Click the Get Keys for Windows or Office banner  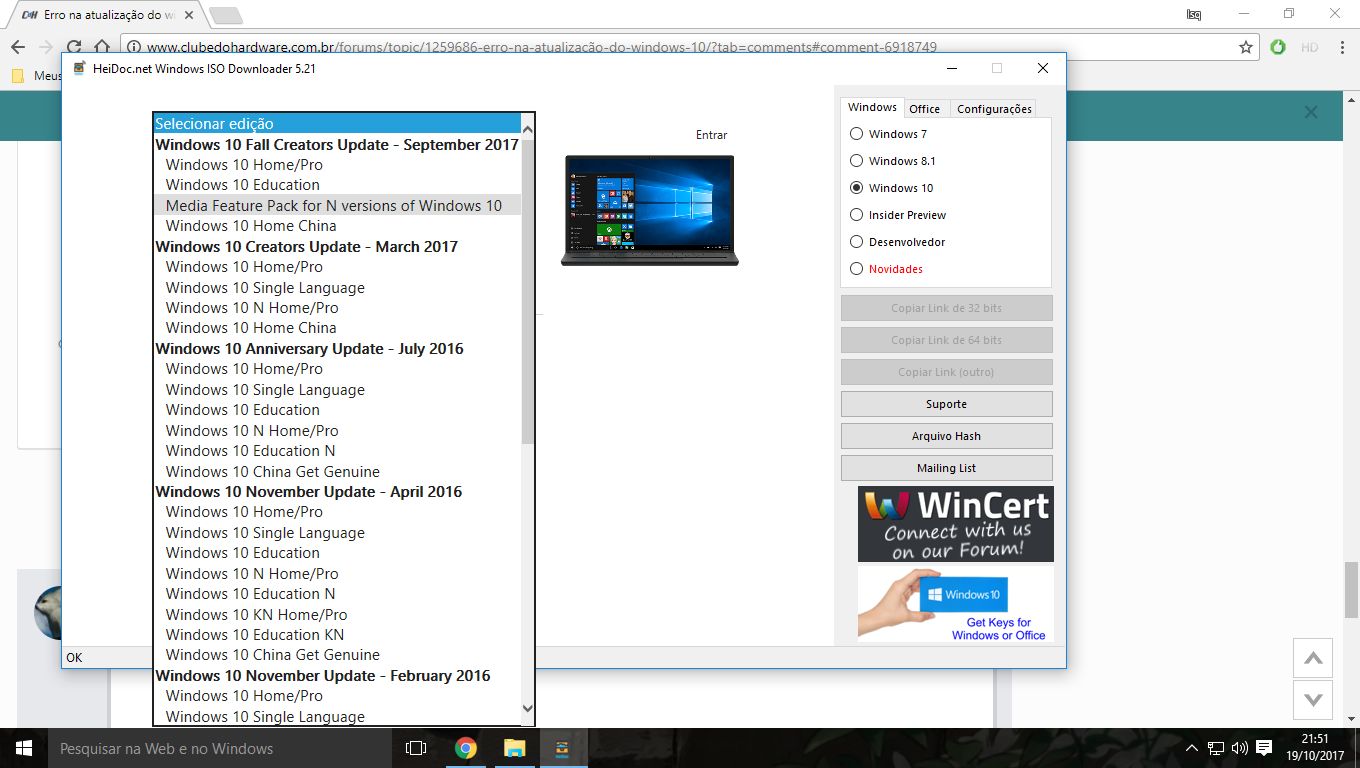(956, 604)
